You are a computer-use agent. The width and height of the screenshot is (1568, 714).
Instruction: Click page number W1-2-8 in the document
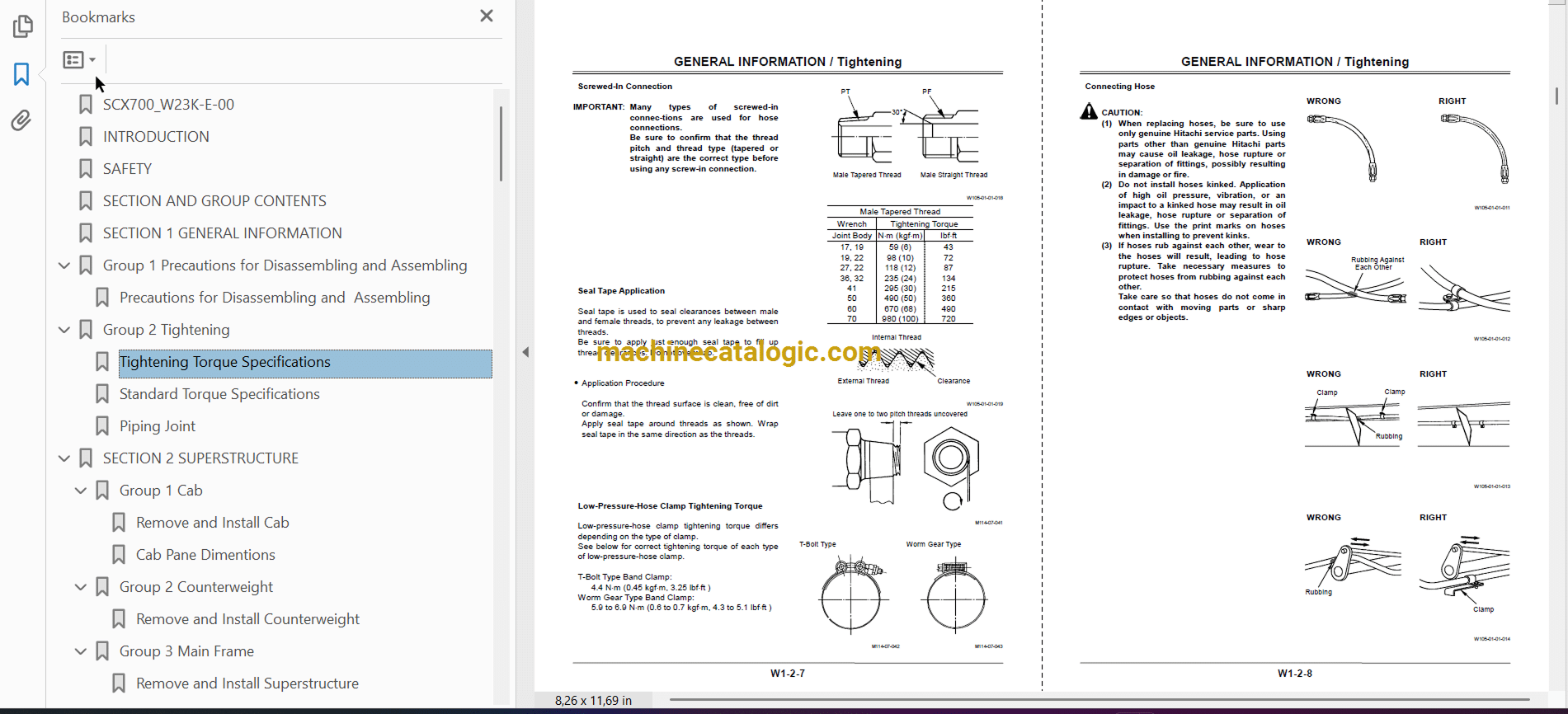coord(1295,674)
